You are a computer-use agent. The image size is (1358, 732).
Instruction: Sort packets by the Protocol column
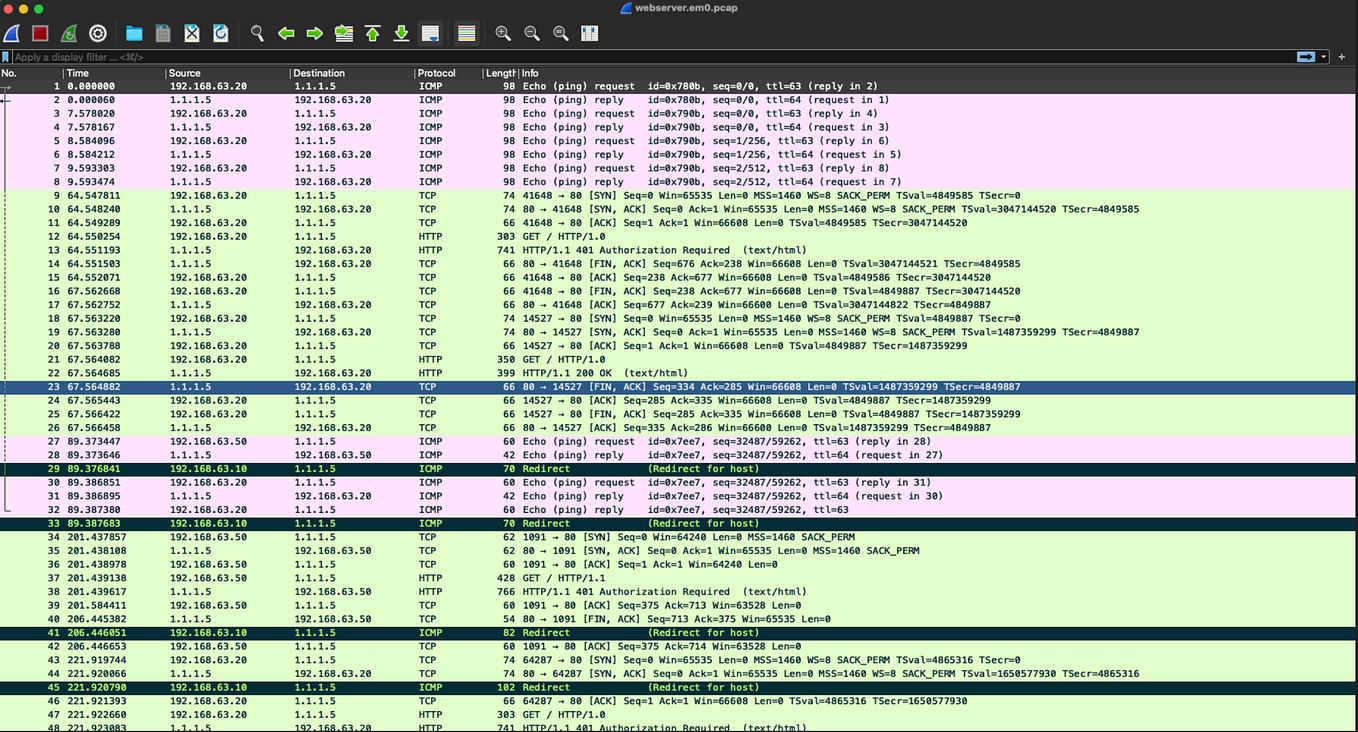[437, 72]
